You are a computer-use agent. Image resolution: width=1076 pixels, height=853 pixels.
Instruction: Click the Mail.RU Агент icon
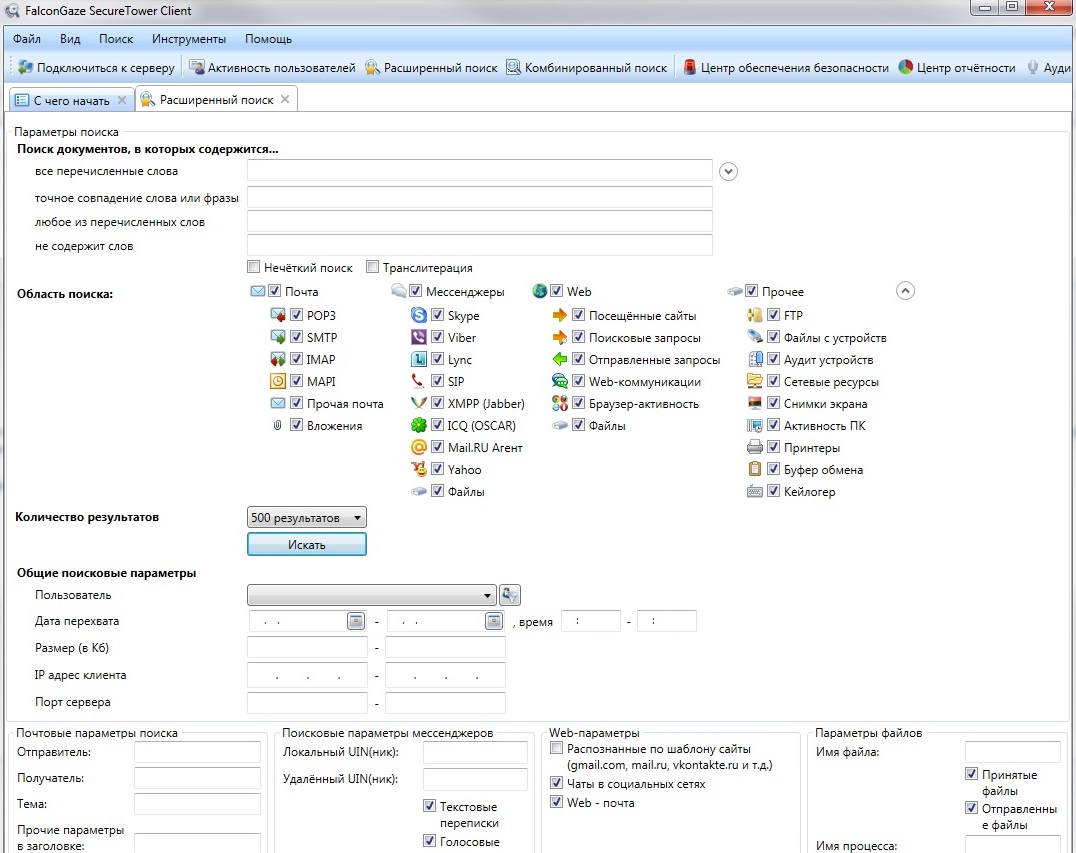click(x=419, y=447)
